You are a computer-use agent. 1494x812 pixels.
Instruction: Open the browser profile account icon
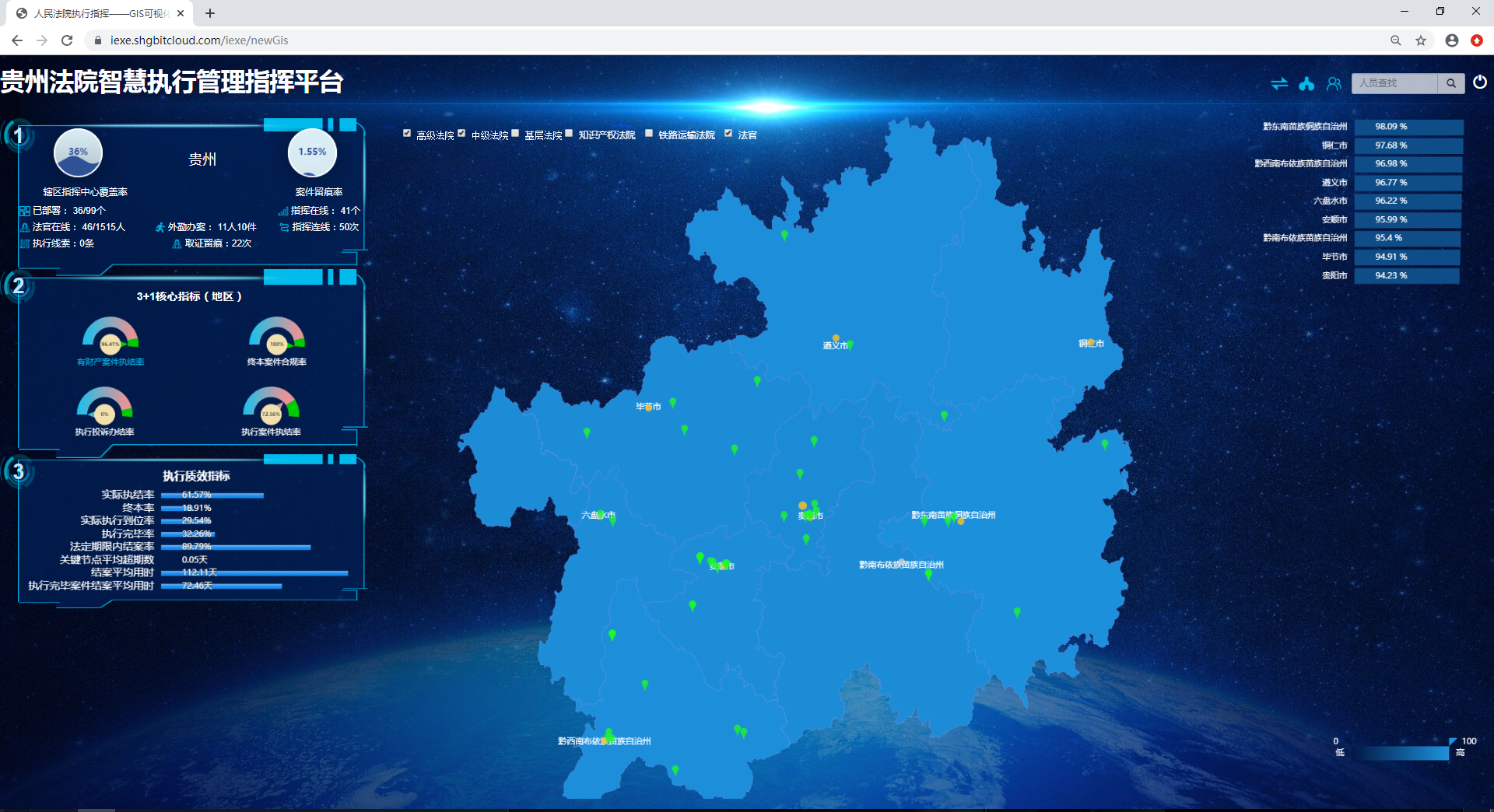point(1451,40)
